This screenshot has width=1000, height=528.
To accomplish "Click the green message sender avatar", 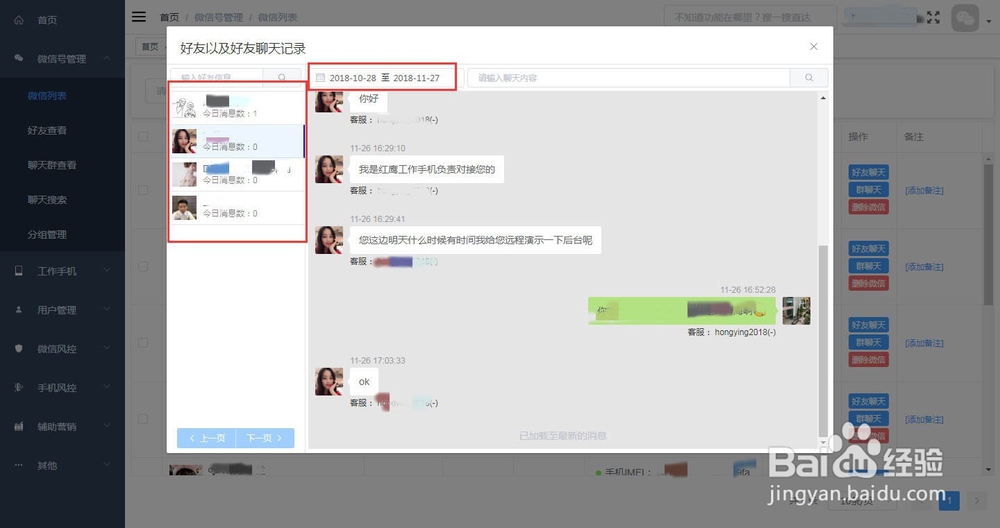I will pyautogui.click(x=797, y=311).
